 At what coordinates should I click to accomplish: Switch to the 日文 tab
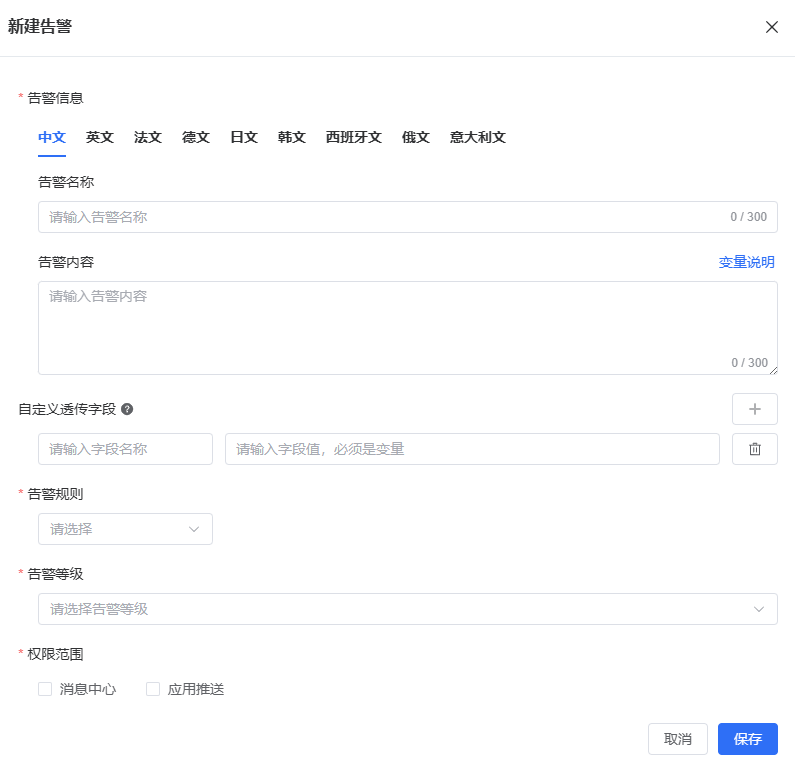(244, 137)
